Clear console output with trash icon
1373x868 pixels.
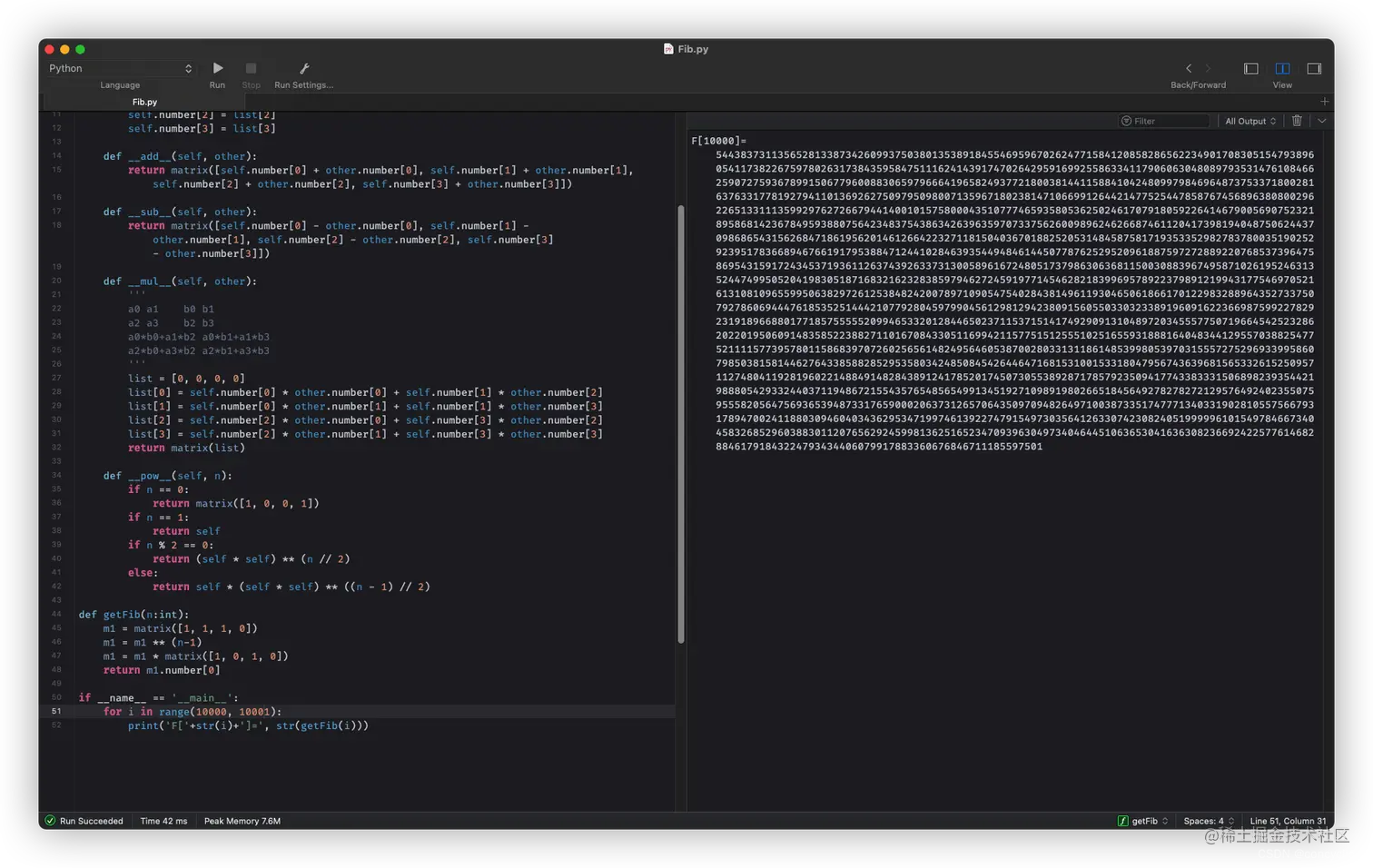coord(1297,121)
